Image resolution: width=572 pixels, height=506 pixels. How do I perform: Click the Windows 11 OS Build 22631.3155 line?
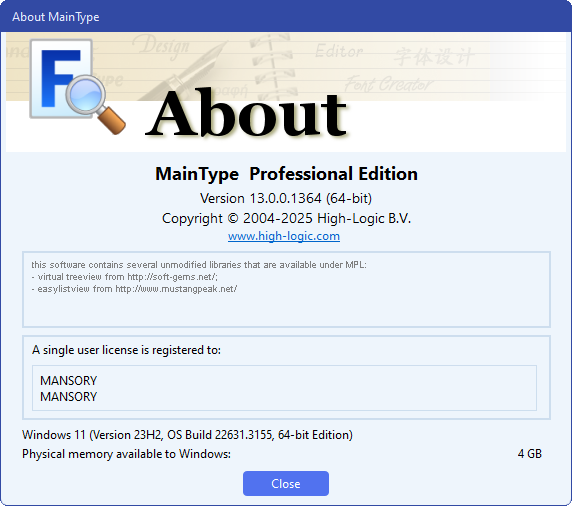(187, 435)
